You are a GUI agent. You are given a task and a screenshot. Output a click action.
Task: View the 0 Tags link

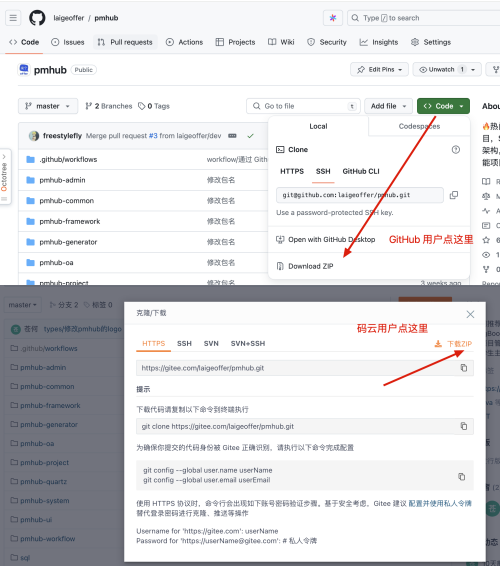(x=154, y=106)
